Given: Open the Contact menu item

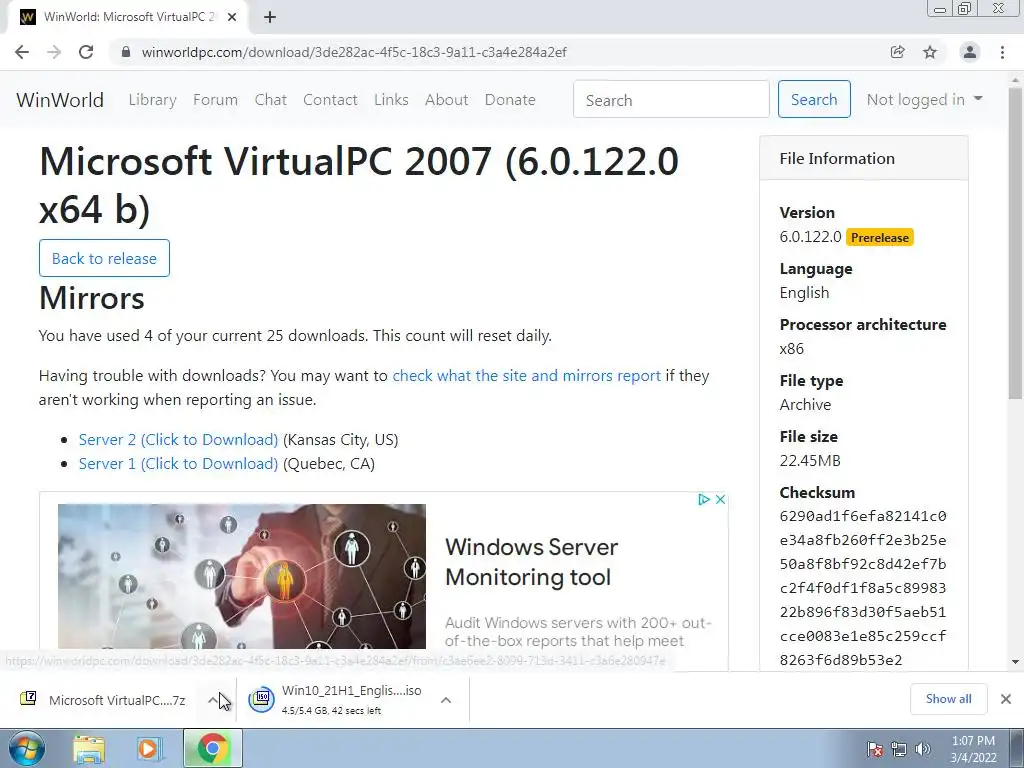Looking at the screenshot, I should pos(330,100).
